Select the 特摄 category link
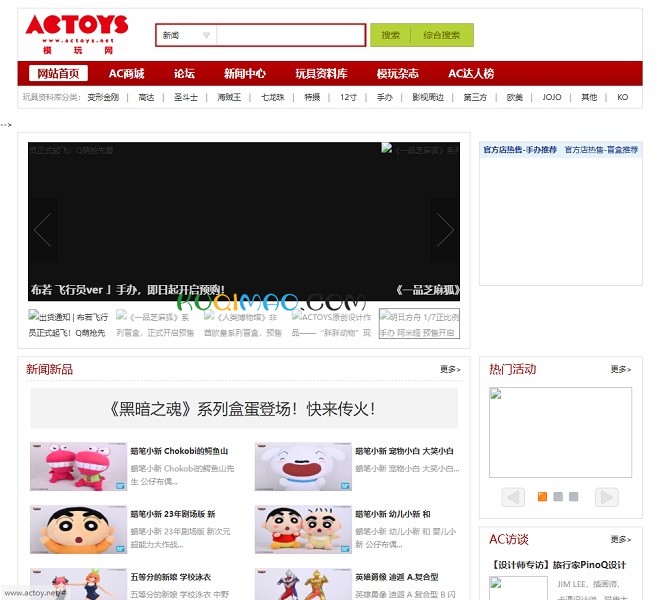This screenshot has height=600, width=657. pos(312,97)
